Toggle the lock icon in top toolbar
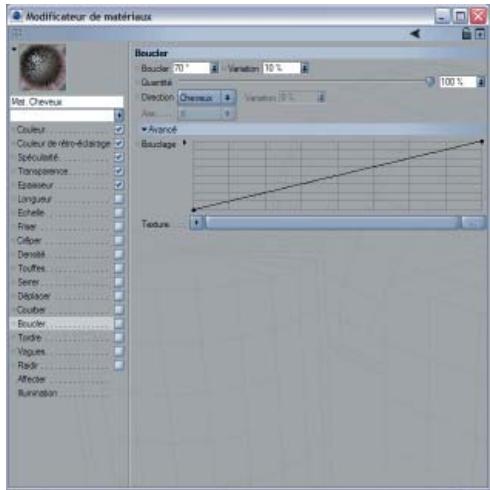This screenshot has width=490, height=490. 467,34
